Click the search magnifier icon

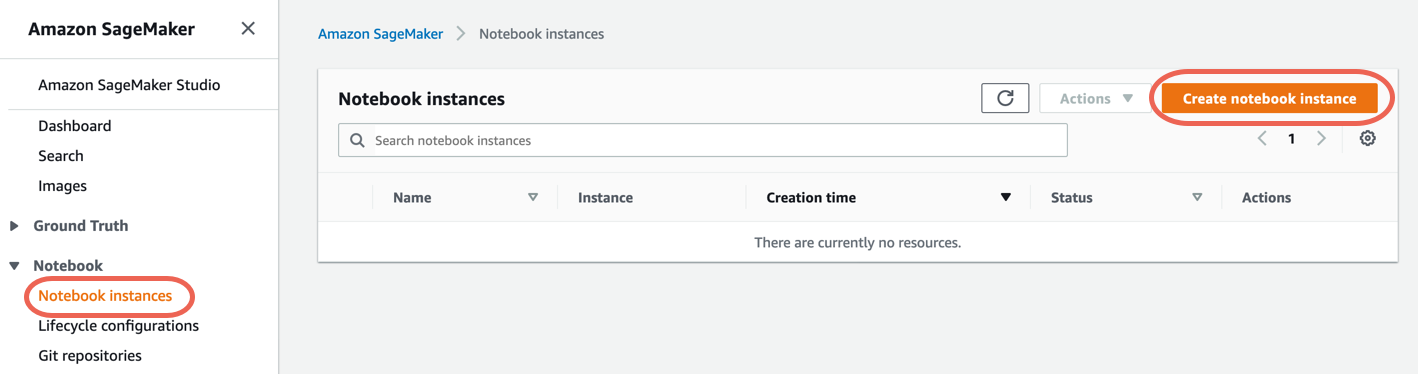pos(357,141)
